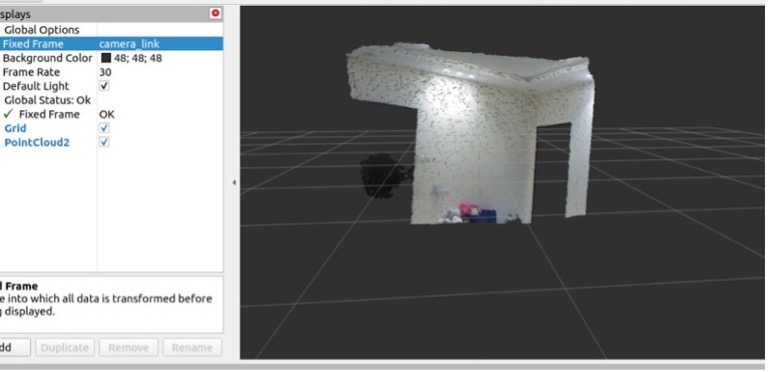Viewport: 770px width, 372px height.
Task: Click the Duplicate button
Action: point(65,347)
